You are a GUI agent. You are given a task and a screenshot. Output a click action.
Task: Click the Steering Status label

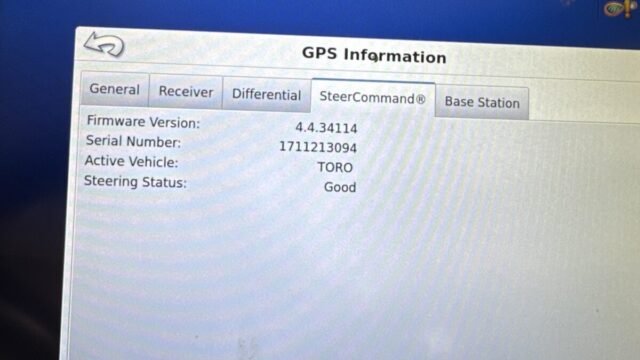(135, 181)
